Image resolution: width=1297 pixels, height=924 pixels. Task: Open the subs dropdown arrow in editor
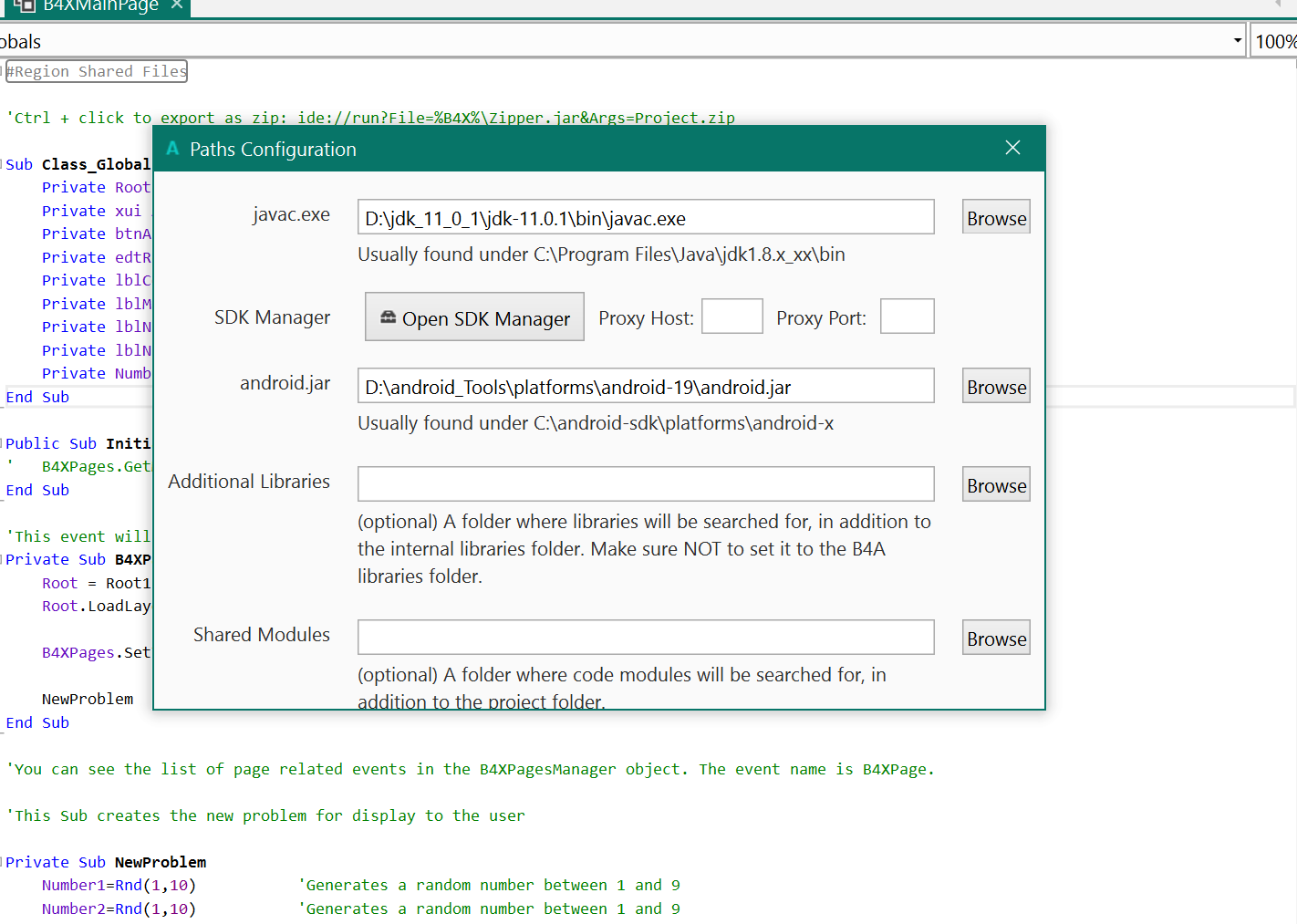tap(1237, 41)
